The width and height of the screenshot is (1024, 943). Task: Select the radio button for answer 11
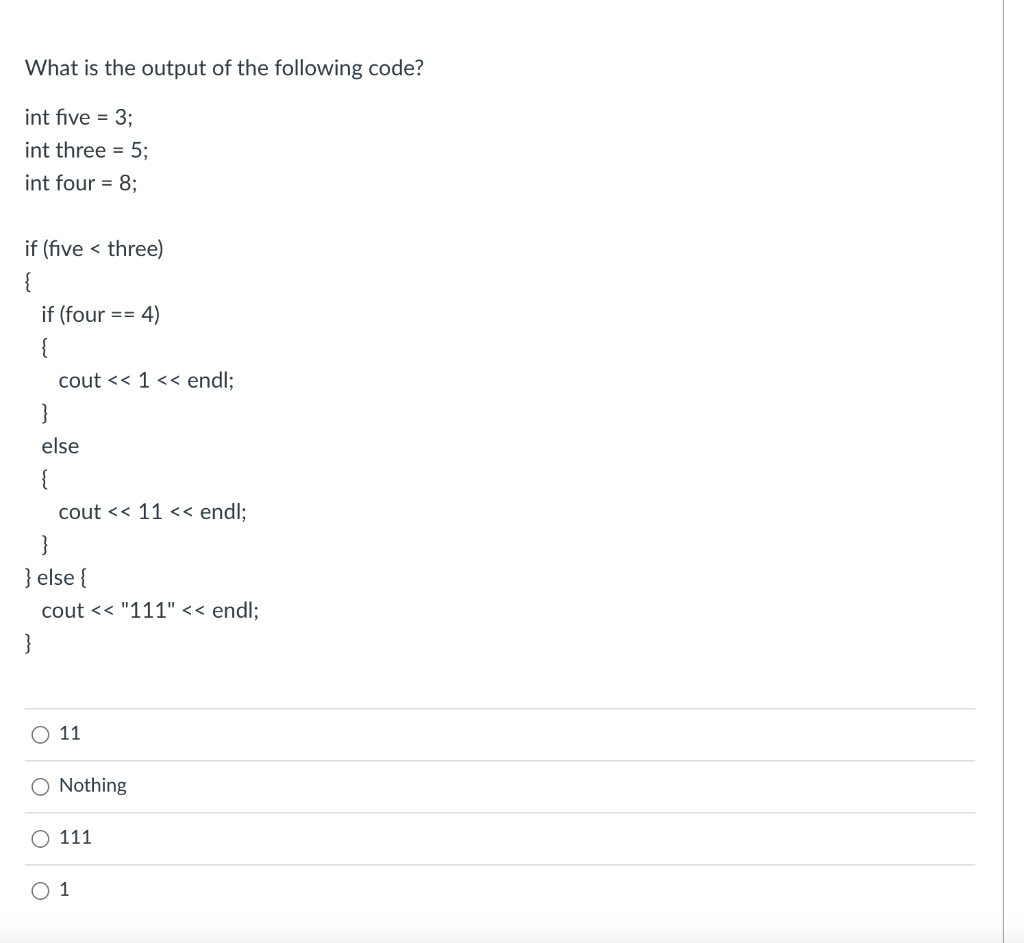(40, 734)
